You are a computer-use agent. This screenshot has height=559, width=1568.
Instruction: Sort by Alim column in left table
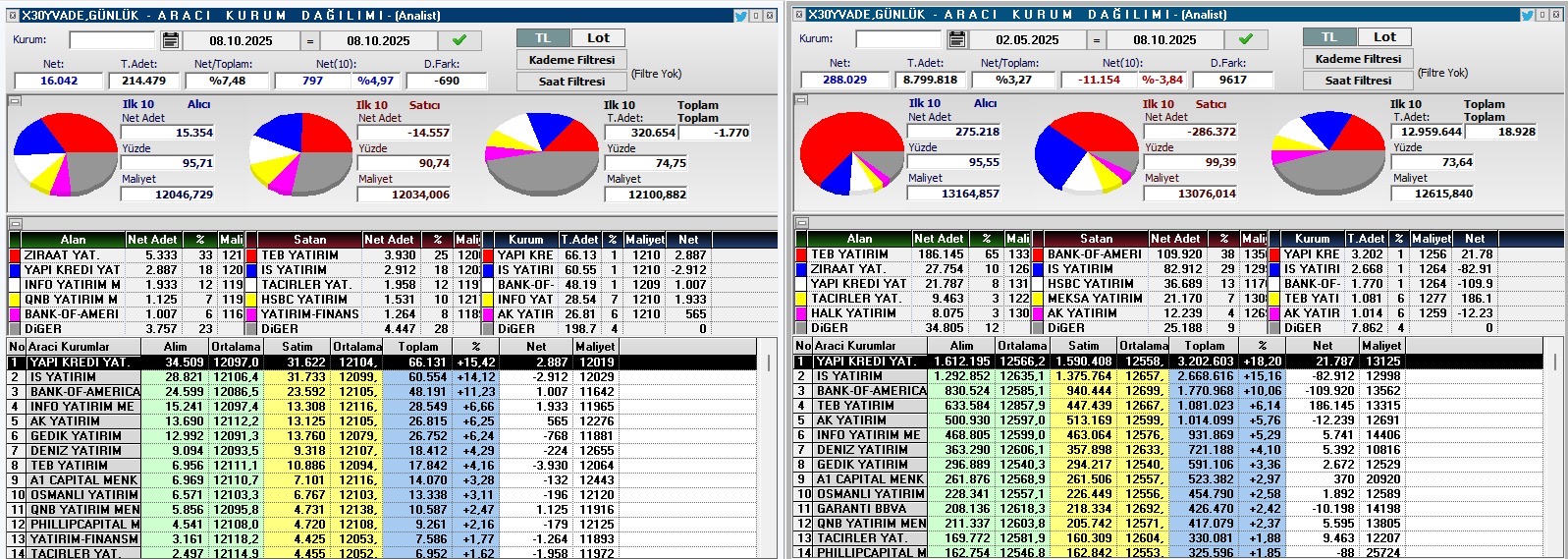click(x=175, y=347)
